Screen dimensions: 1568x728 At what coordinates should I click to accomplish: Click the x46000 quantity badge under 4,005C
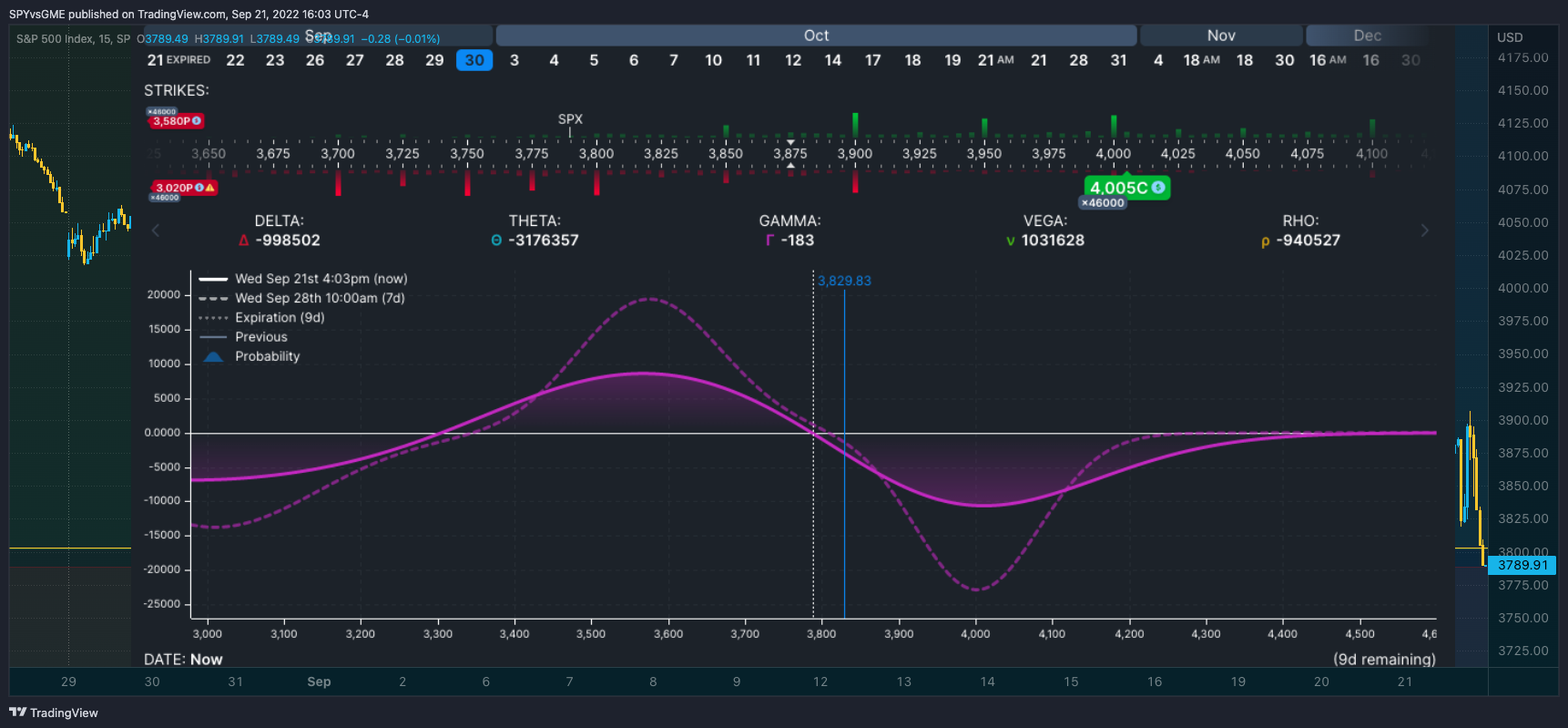(x=1103, y=203)
